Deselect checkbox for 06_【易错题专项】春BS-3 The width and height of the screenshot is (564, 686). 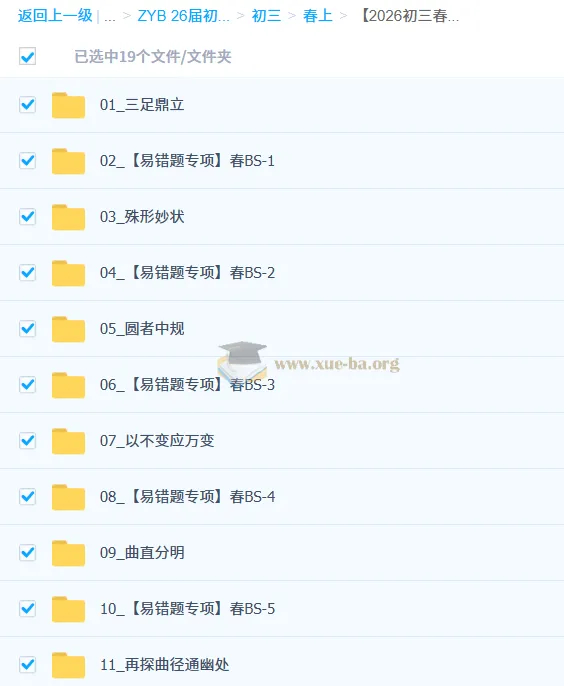pos(28,385)
